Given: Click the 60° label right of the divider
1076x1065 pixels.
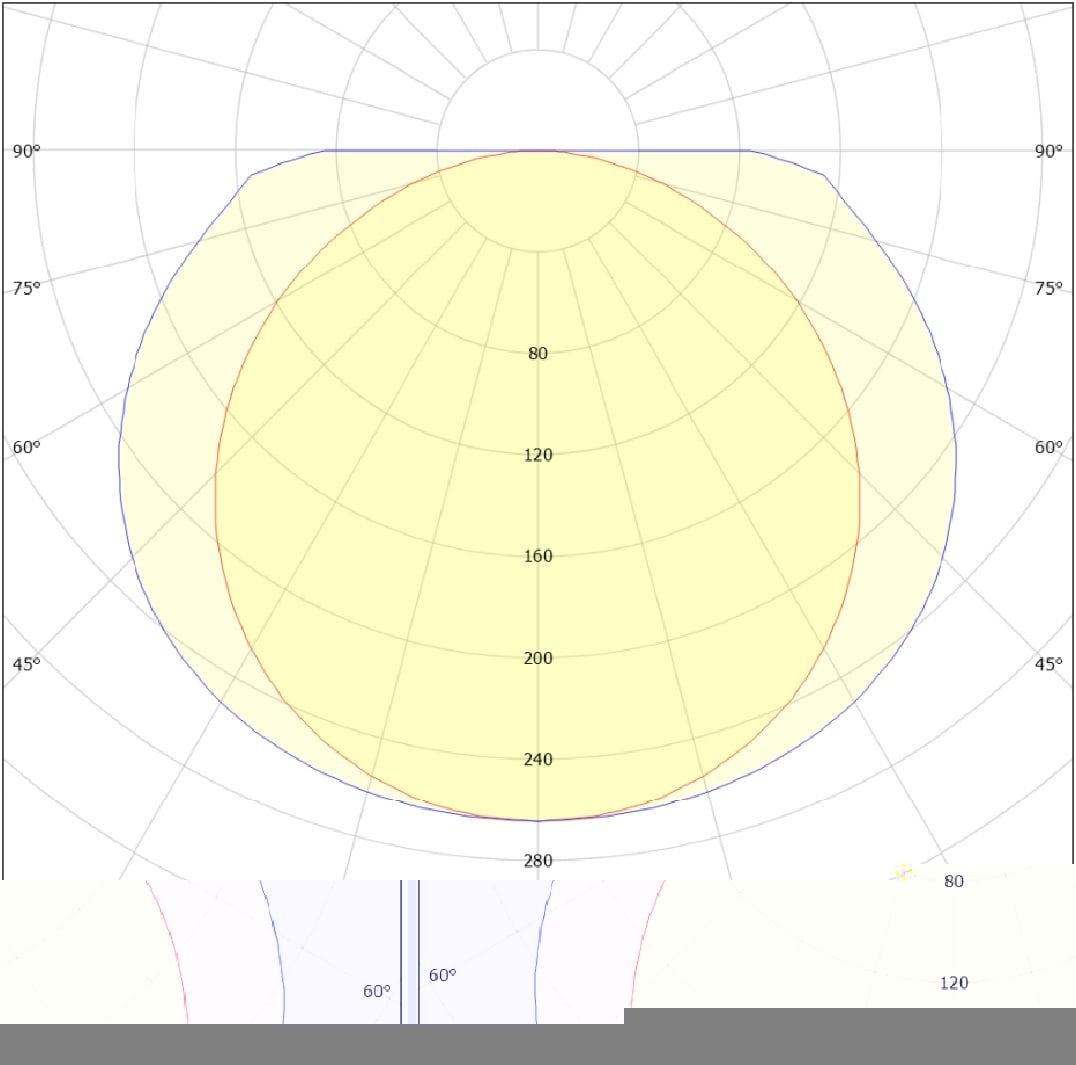Looking at the screenshot, I should [x=443, y=975].
